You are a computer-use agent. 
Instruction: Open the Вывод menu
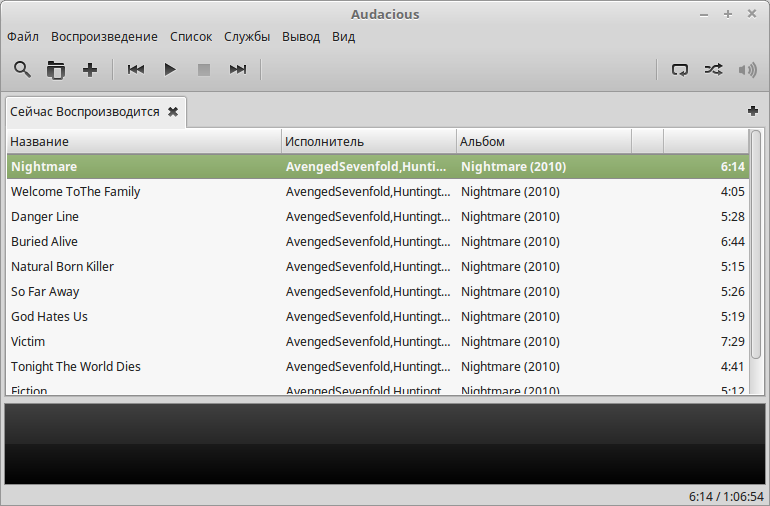[301, 37]
